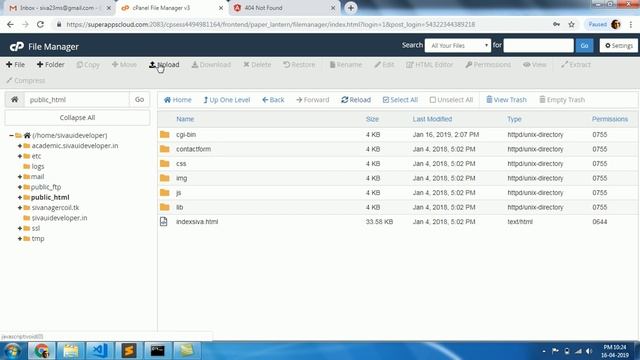Viewport: 640px width, 360px height.
Task: Click Empty Trash
Action: coord(562,100)
